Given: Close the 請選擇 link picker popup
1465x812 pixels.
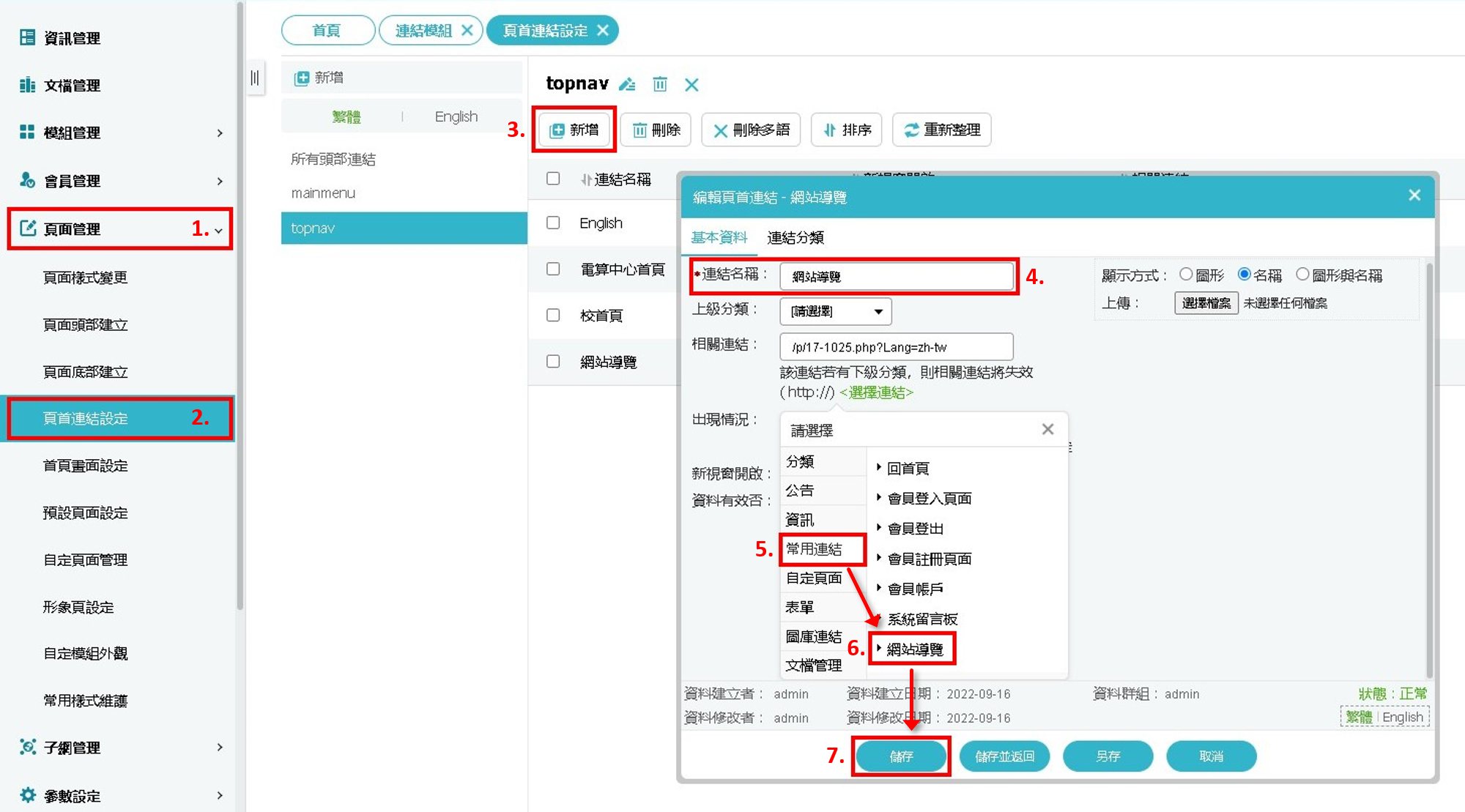Looking at the screenshot, I should (x=1048, y=429).
